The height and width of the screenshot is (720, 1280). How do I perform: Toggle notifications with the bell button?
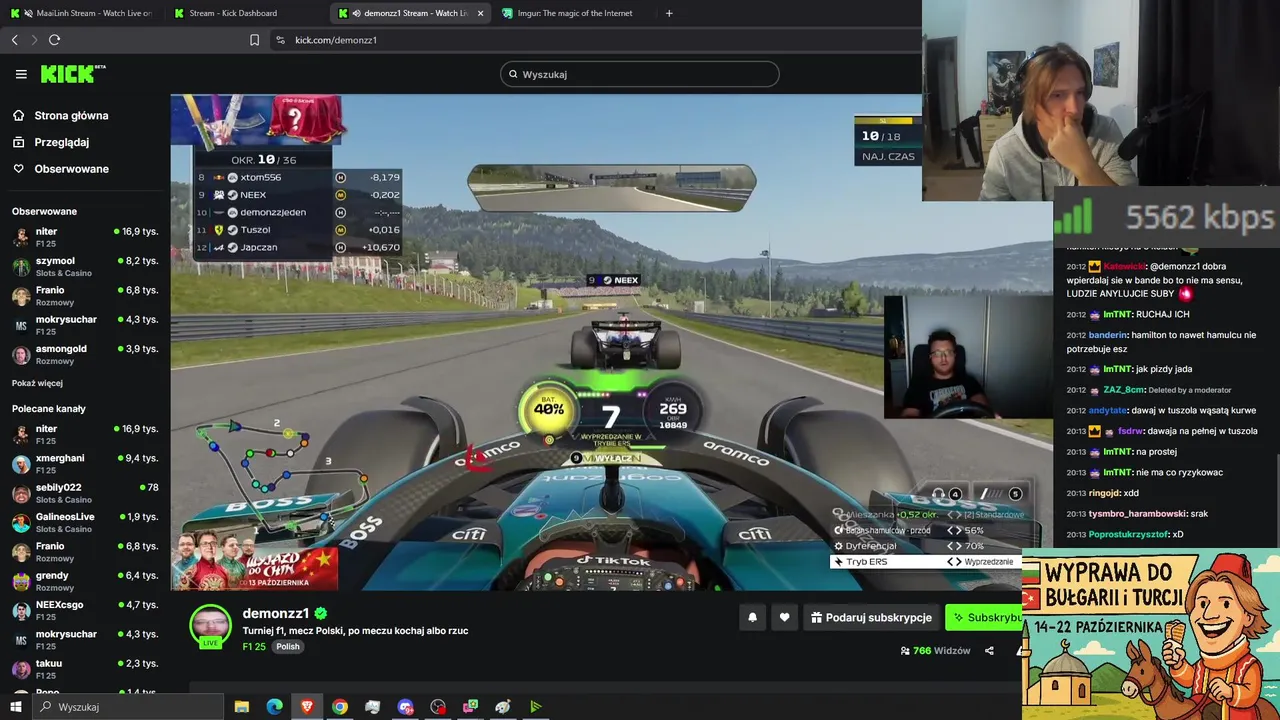click(753, 618)
